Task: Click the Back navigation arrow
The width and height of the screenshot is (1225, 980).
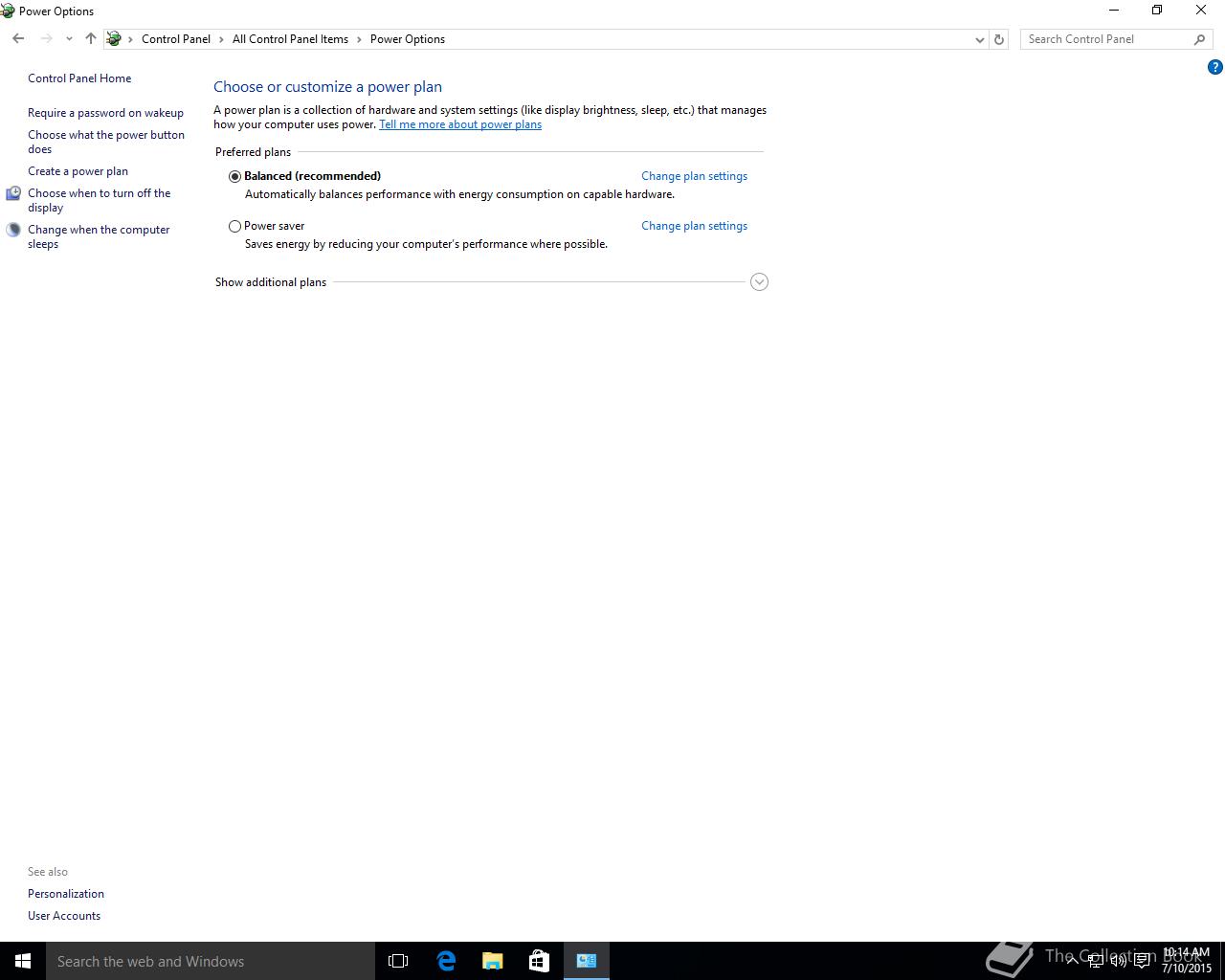Action: click(x=18, y=39)
